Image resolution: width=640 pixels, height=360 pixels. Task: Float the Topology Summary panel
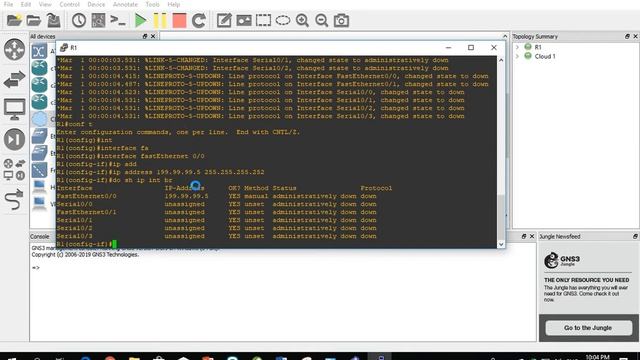click(627, 36)
